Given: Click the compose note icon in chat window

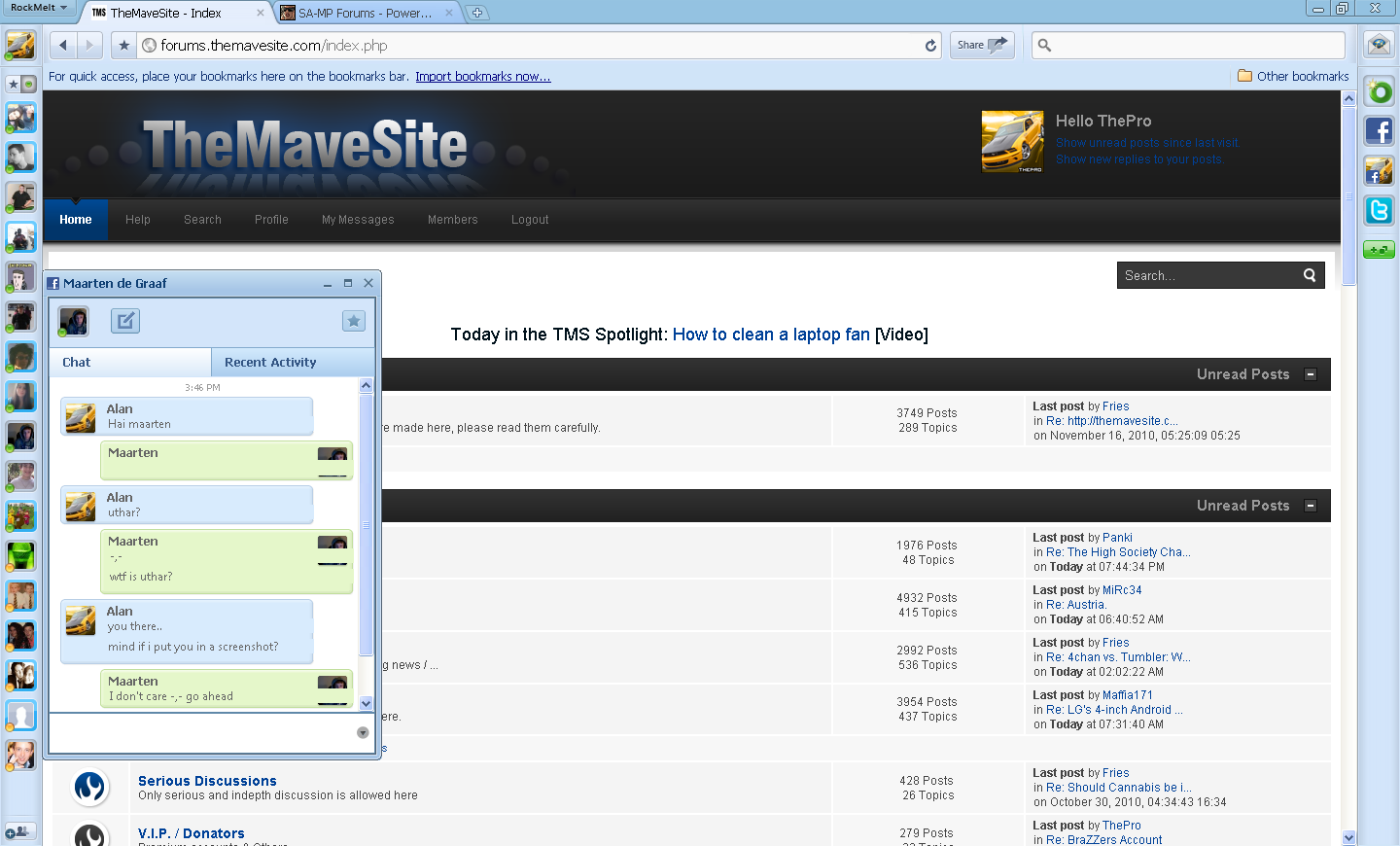Looking at the screenshot, I should coord(125,321).
